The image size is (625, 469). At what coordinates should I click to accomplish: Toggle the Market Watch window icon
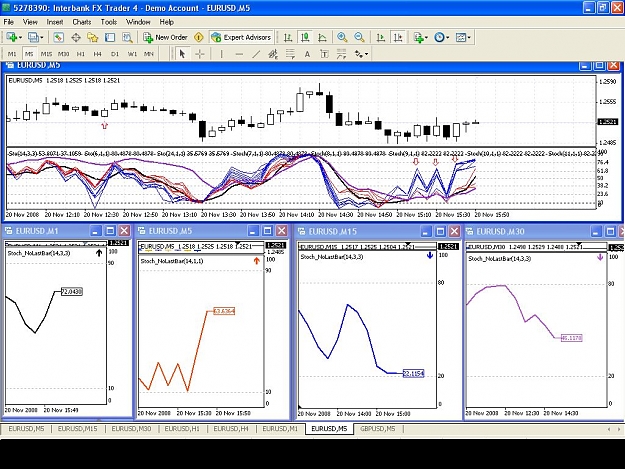tap(58, 37)
